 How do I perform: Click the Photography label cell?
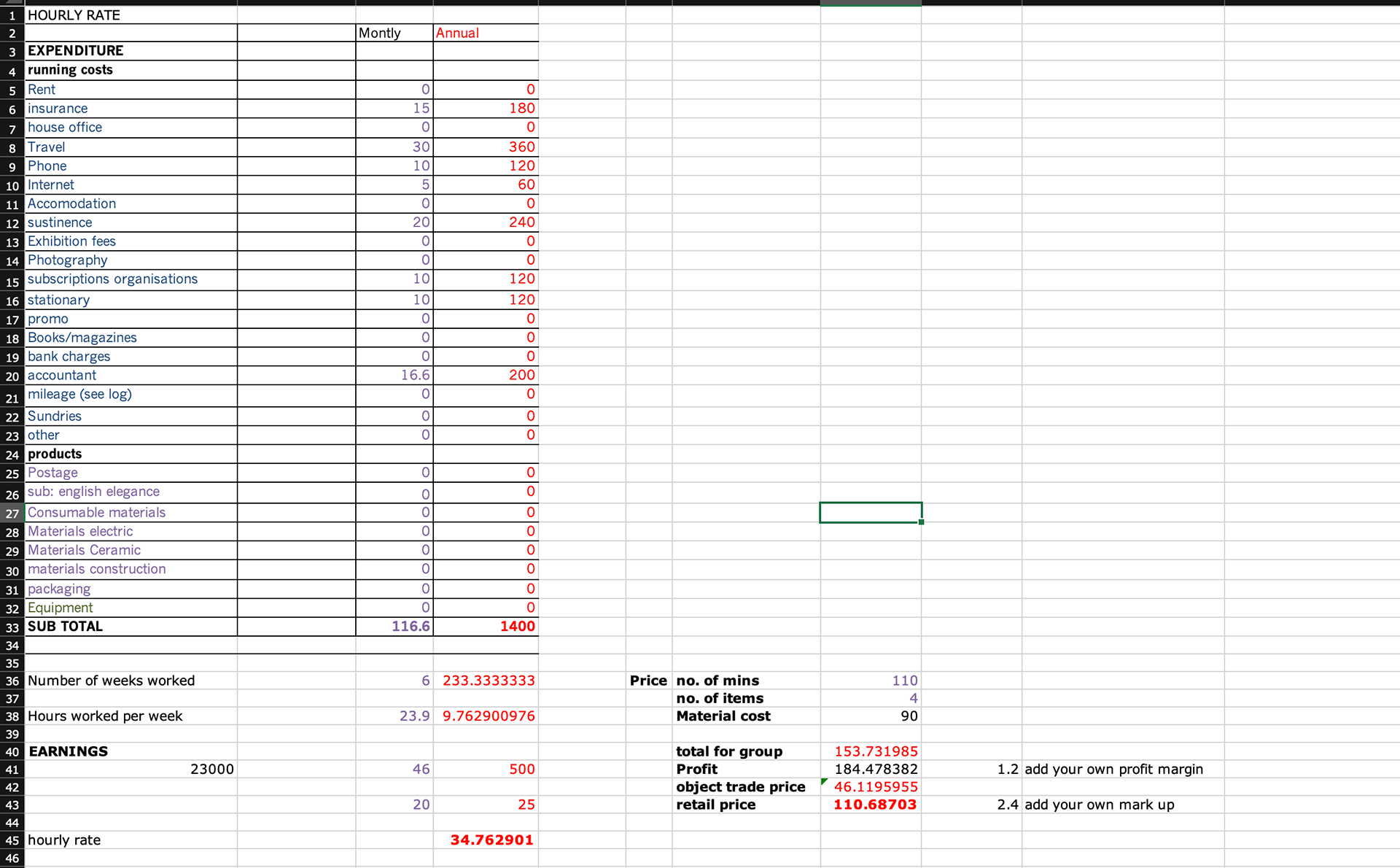click(131, 260)
